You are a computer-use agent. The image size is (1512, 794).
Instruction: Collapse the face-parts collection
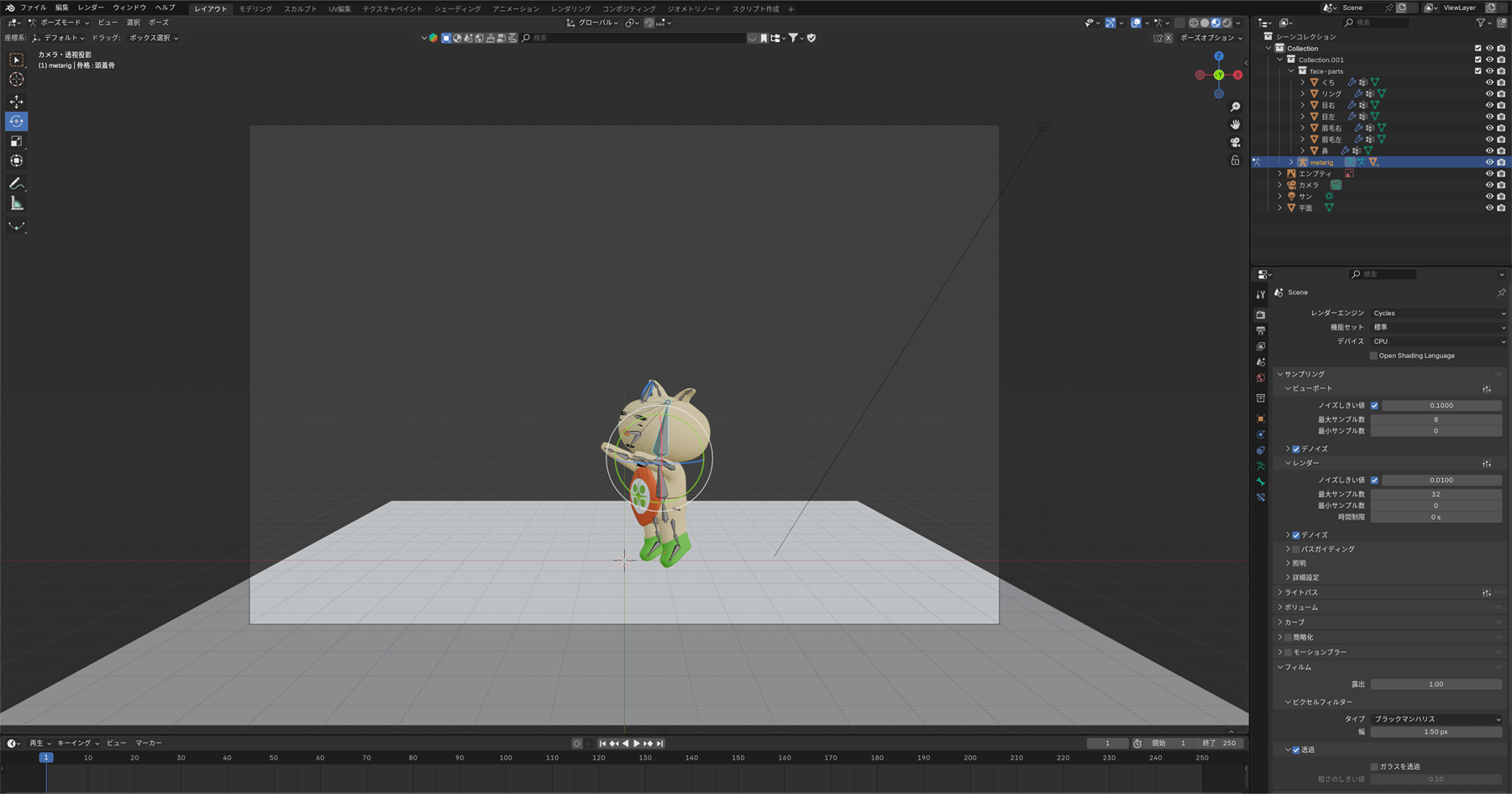tap(1290, 71)
